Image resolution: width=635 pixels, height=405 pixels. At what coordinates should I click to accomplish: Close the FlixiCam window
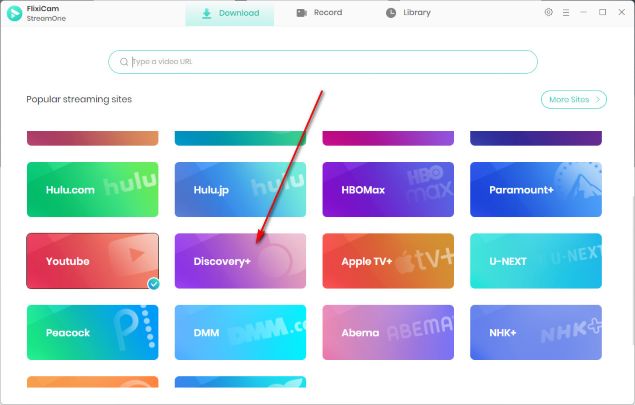(622, 13)
